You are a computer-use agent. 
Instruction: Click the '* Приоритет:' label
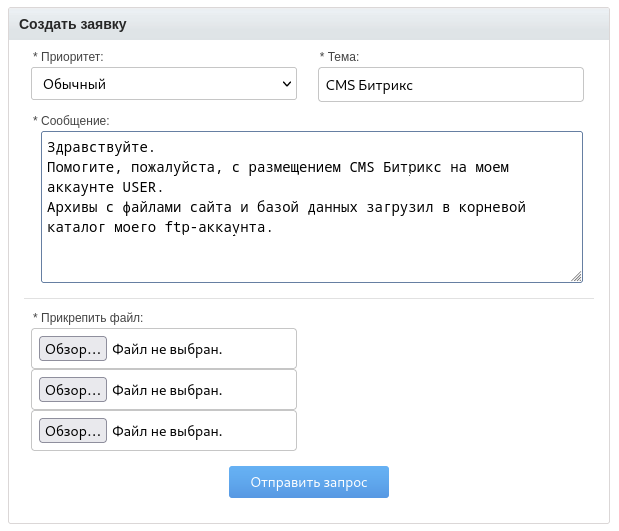pos(68,57)
